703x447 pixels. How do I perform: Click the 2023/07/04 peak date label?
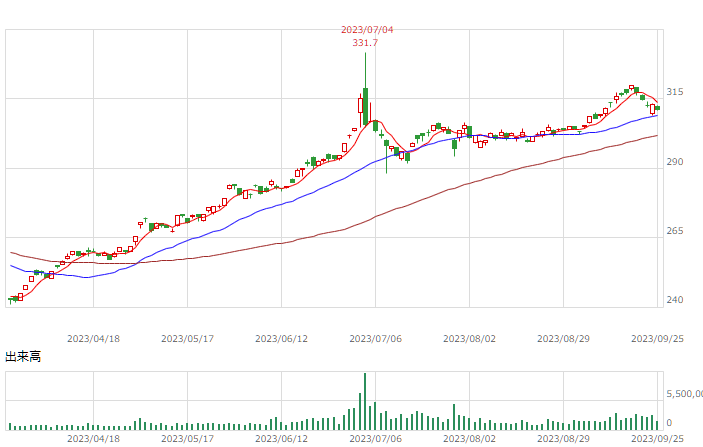(x=367, y=30)
